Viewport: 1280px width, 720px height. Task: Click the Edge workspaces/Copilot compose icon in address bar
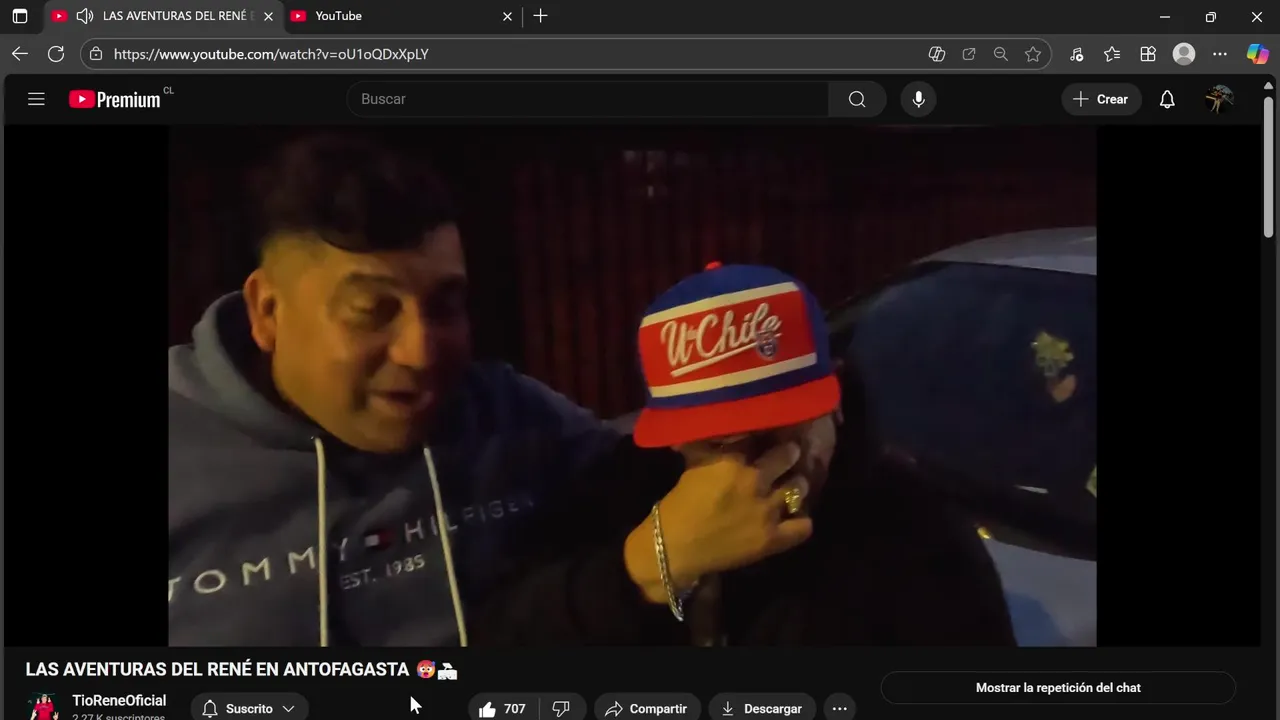(937, 54)
